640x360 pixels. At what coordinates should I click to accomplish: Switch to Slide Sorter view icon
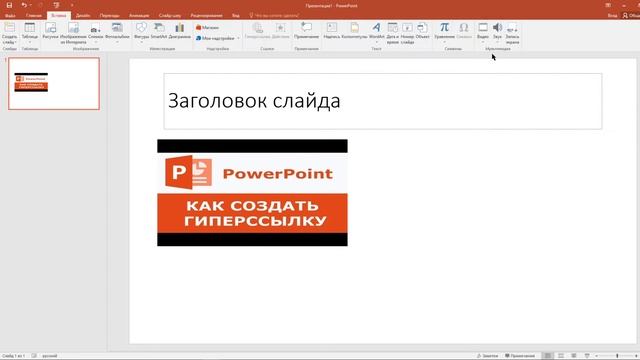561,356
